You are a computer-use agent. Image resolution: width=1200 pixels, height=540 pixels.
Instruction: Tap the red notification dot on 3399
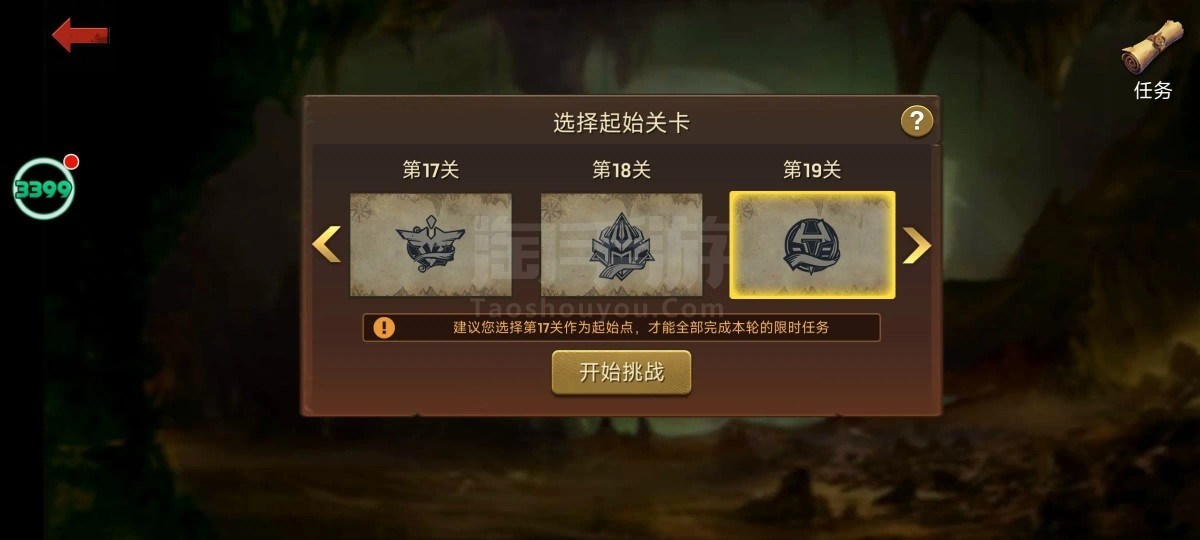71,162
